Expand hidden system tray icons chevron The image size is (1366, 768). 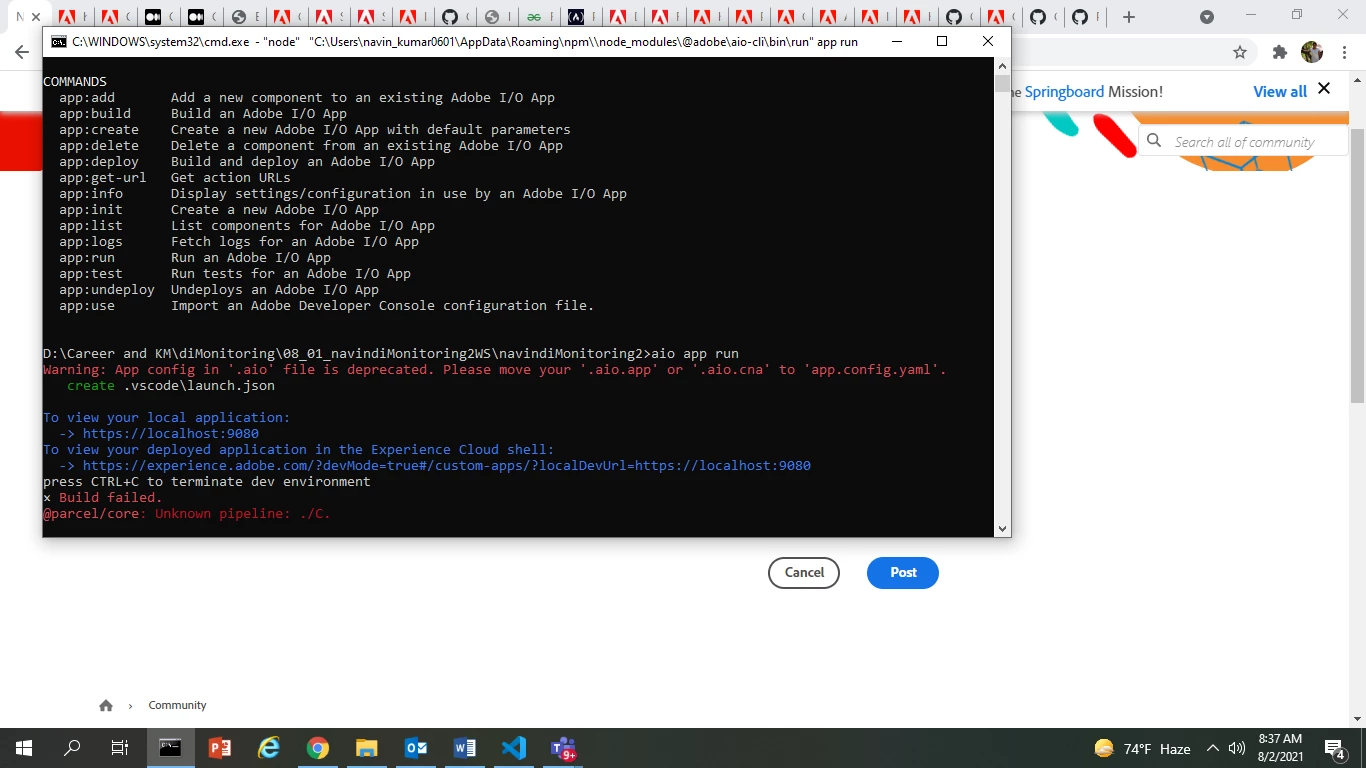(1212, 748)
